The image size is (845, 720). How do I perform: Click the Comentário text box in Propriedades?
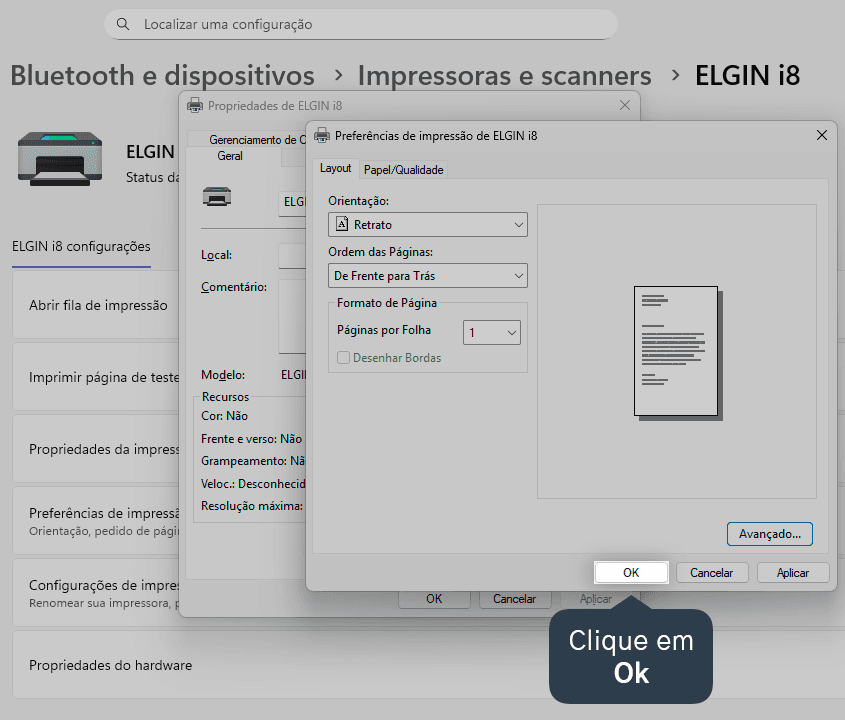pos(292,316)
